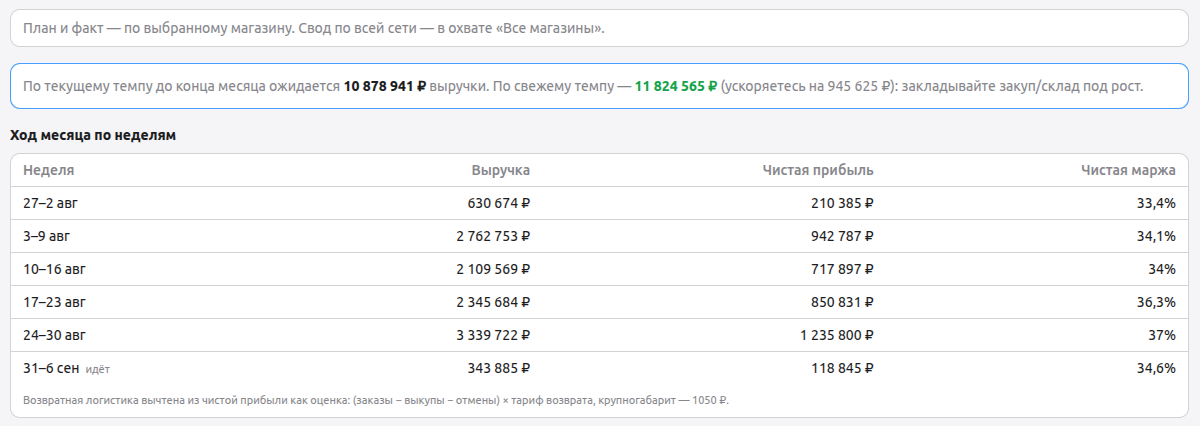Screen dimensions: 1200x426
Task: Click the 'Чистая маржа' column header
Action: tap(1128, 170)
